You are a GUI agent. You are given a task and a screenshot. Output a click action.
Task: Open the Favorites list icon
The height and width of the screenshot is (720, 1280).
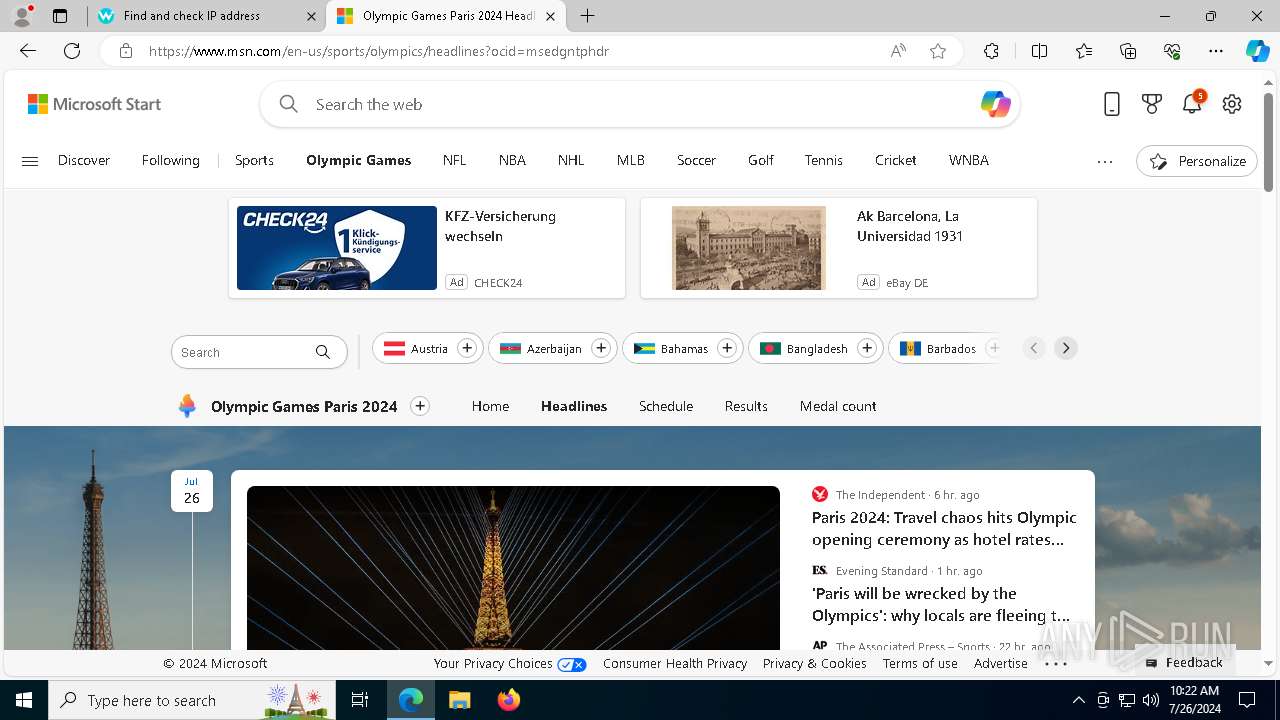click(x=1084, y=51)
